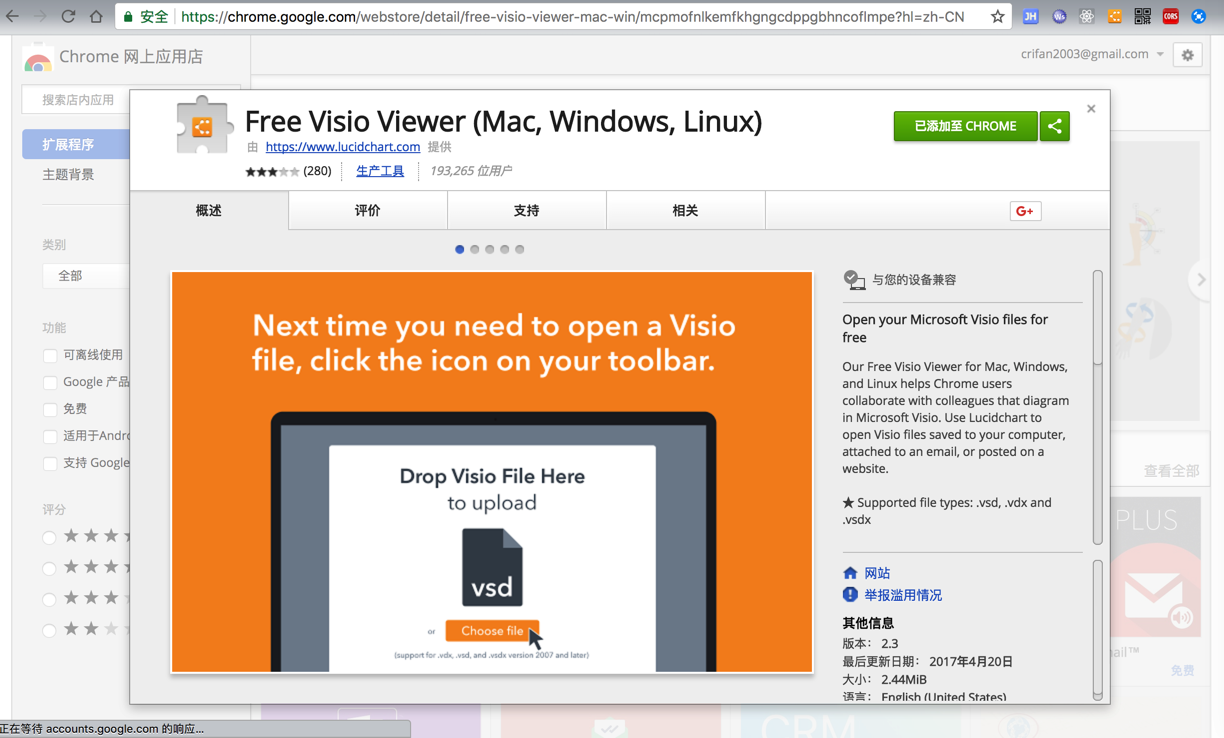Go to the browser home page
The width and height of the screenshot is (1224, 738).
pyautogui.click(x=96, y=16)
